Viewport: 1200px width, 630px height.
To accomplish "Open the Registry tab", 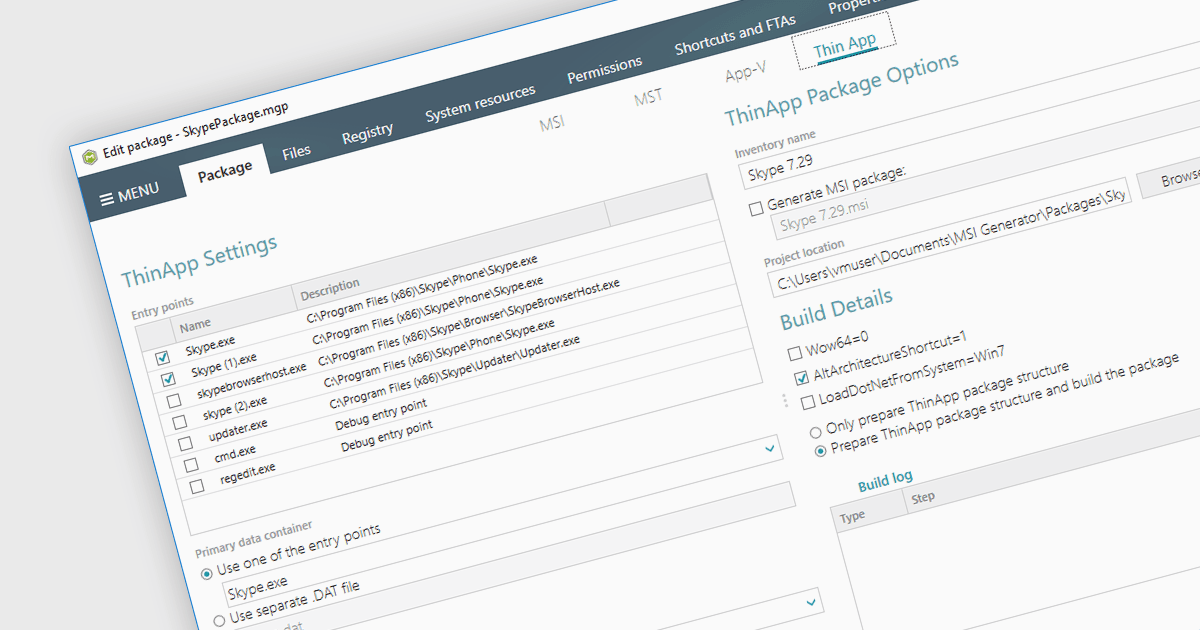I will [x=367, y=132].
